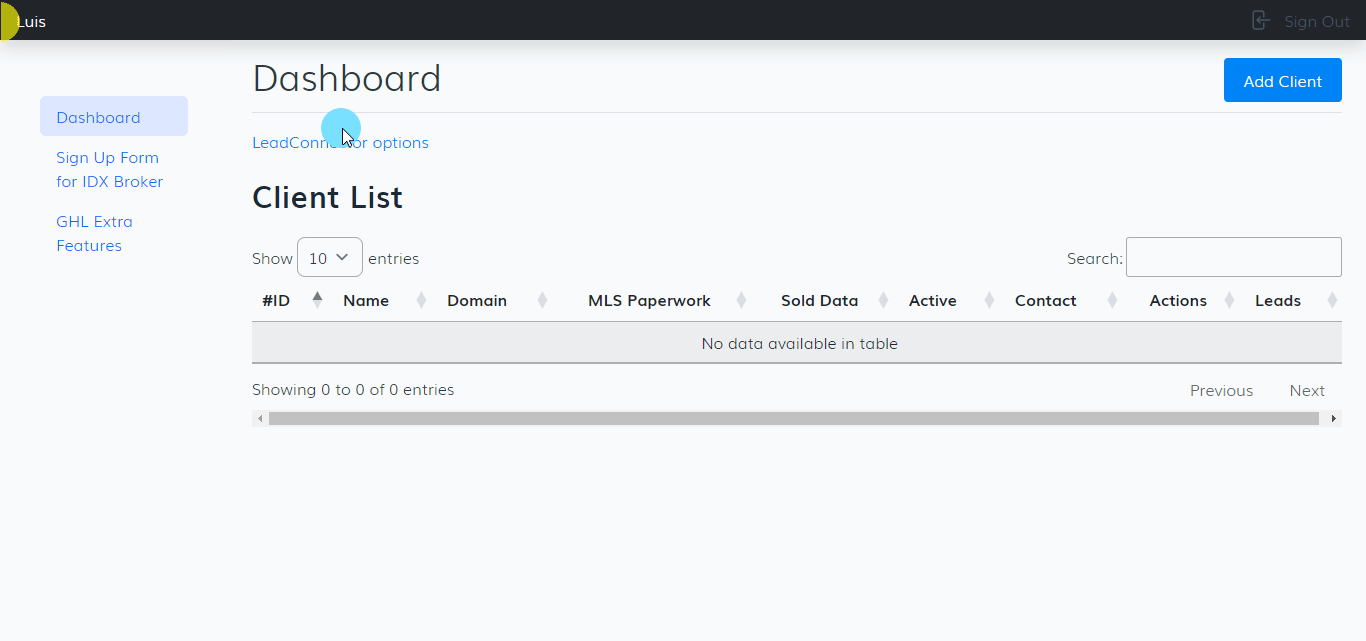Click the sort arrows beside Domain column

[542, 300]
